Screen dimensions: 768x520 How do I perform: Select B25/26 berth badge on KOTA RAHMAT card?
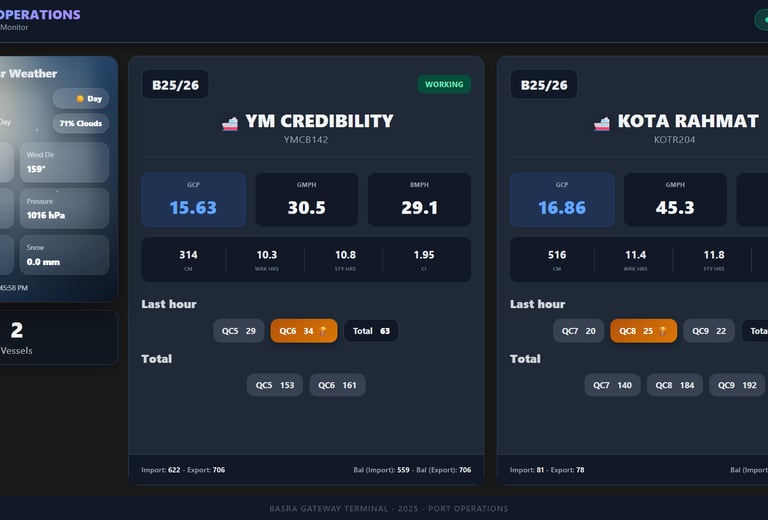tap(544, 85)
